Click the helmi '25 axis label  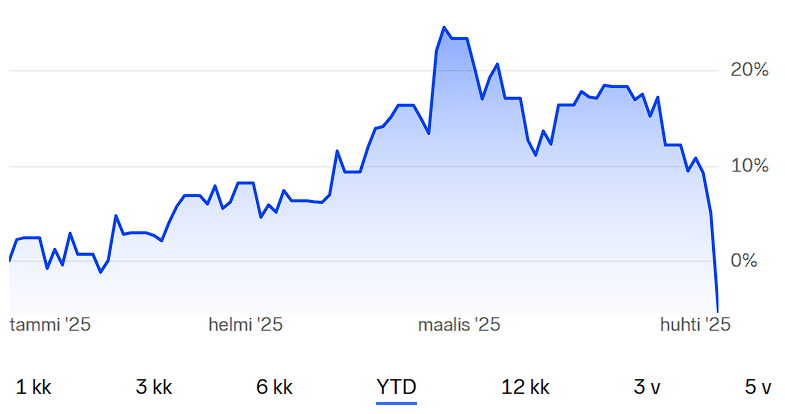(245, 325)
